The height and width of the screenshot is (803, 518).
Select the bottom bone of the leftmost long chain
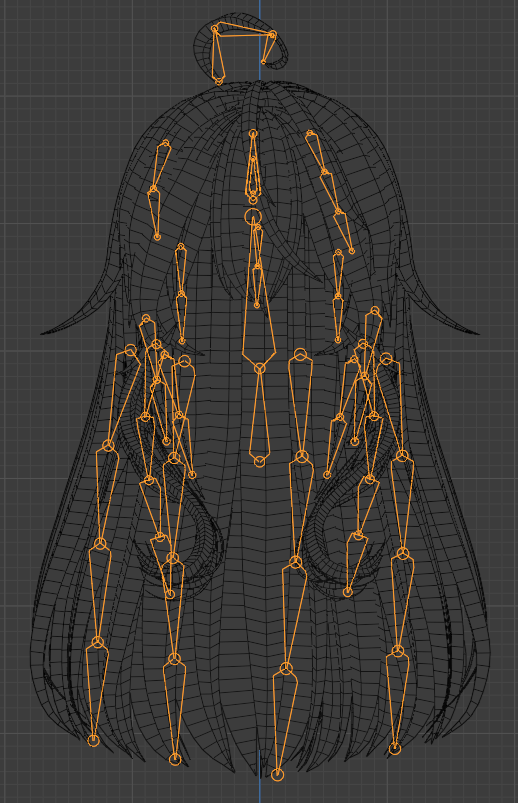[x=95, y=691]
